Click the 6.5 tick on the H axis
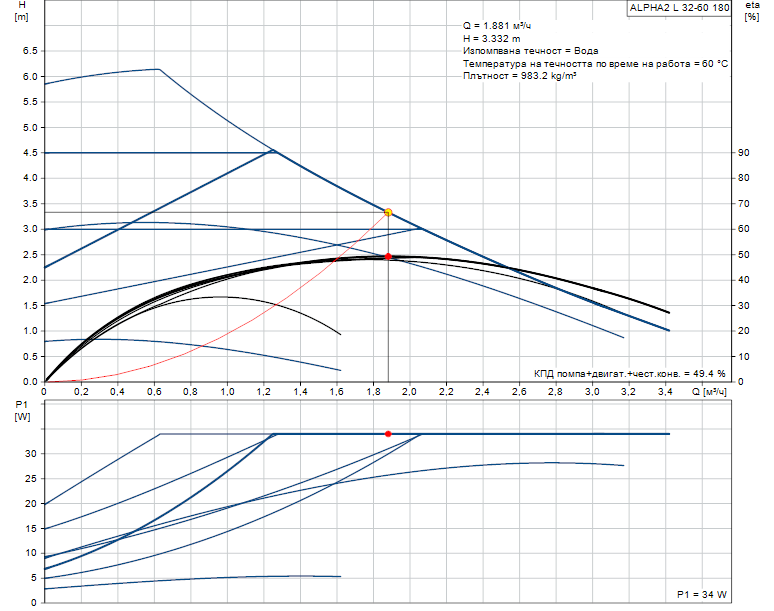This screenshot has height=611, width=774. (29, 51)
